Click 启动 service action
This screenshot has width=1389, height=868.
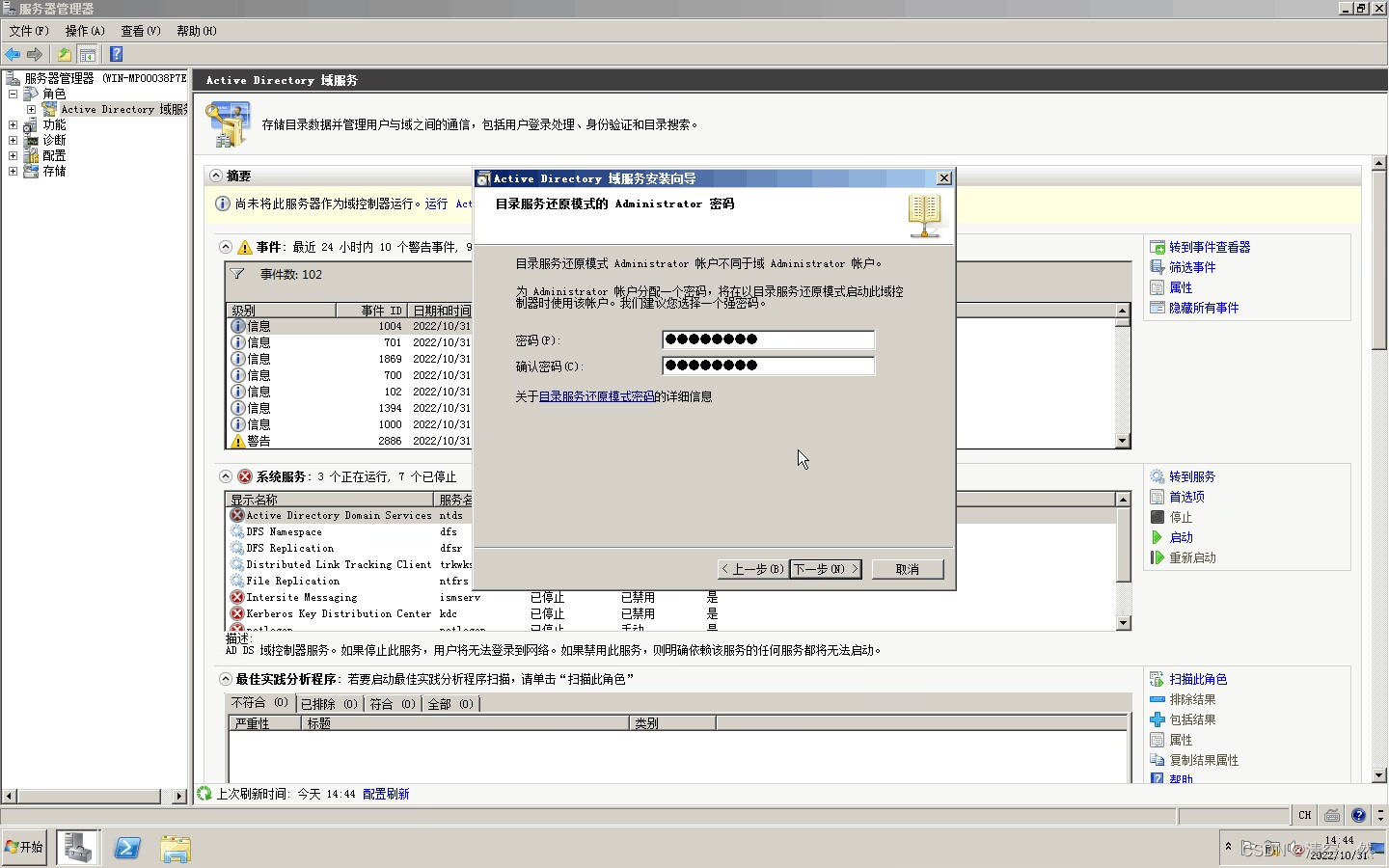click(x=1181, y=537)
